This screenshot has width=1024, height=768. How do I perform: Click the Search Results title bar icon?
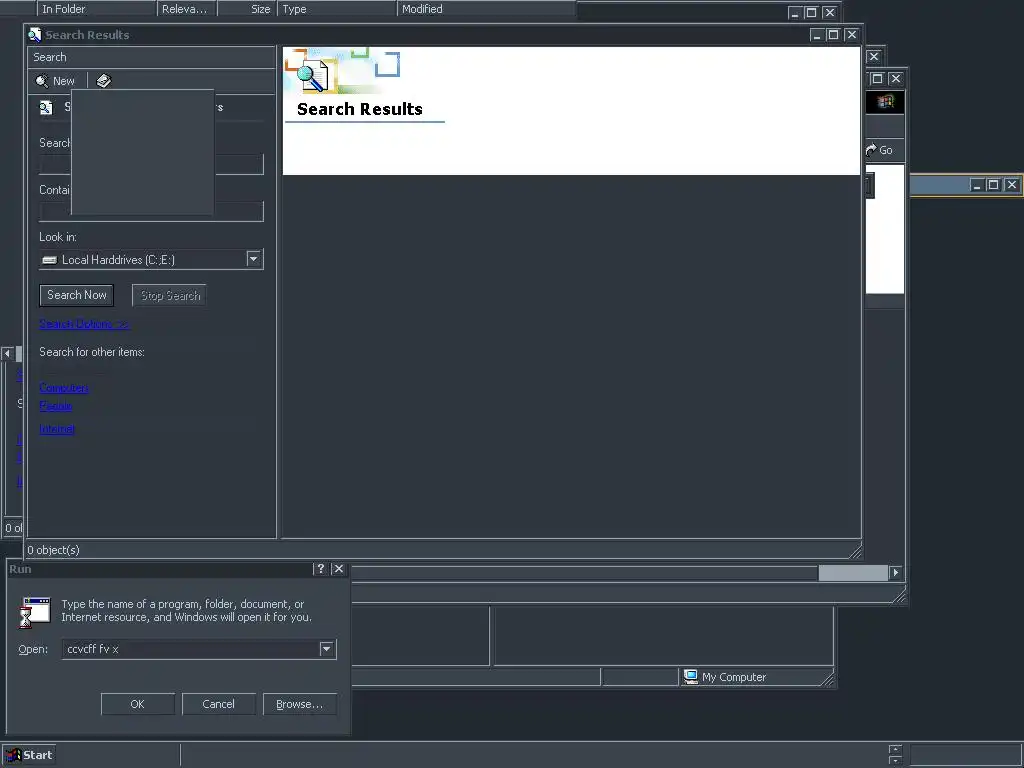click(x=35, y=35)
